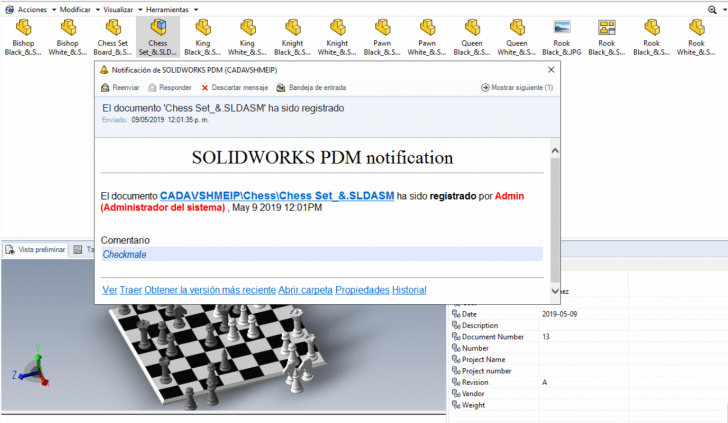Click the Checkmate comment field
Viewport: 728px width, 423px height.
click(322, 254)
